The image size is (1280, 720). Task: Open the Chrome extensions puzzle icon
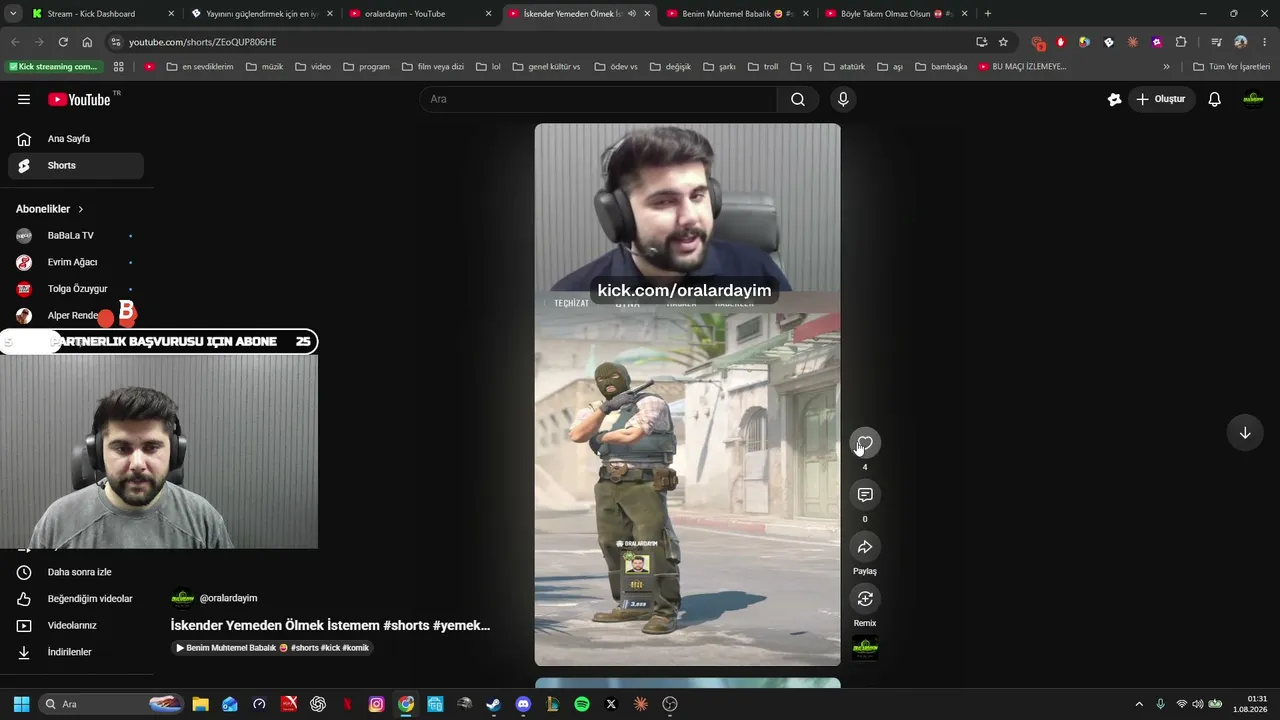[1181, 42]
